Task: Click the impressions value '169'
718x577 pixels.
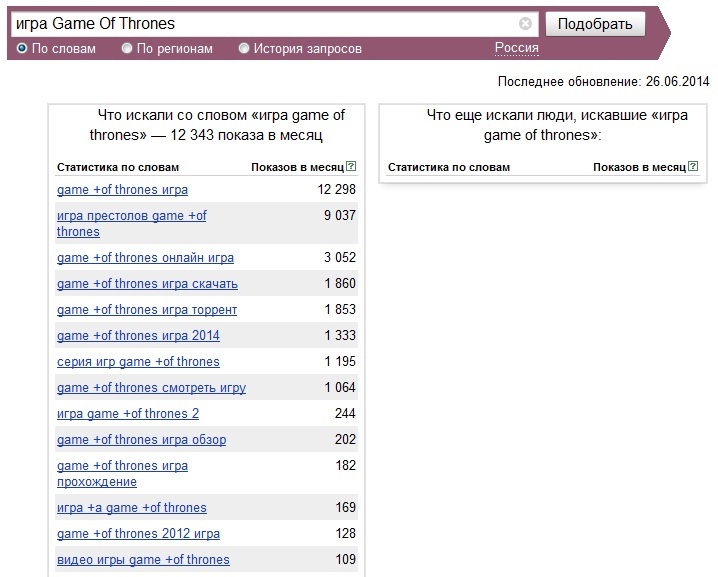Action: [x=345, y=507]
